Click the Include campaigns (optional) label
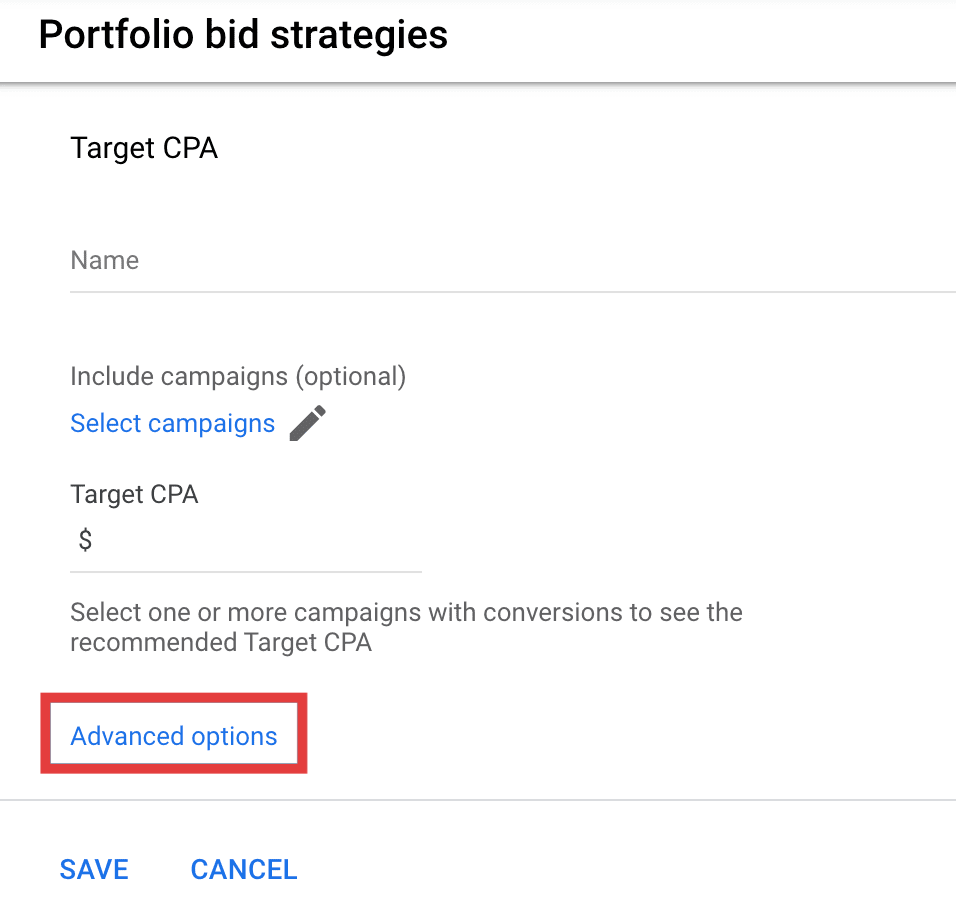Screen dimensions: 956x922 (x=238, y=376)
